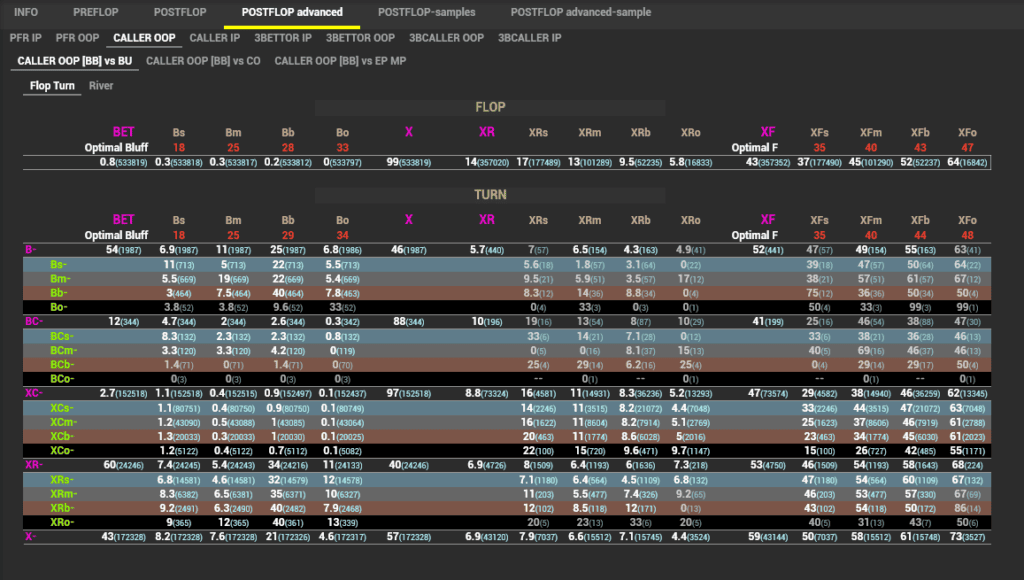Click the TURN section header
The width and height of the screenshot is (1024, 580).
tap(490, 195)
